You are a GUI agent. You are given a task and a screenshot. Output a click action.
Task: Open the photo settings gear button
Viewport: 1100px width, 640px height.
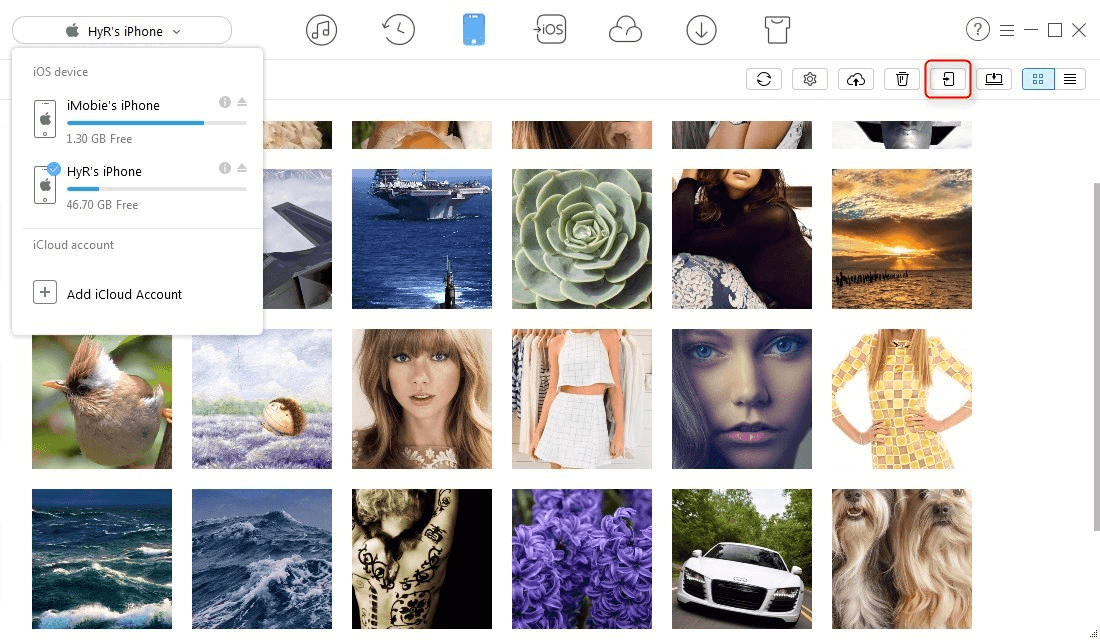click(810, 79)
